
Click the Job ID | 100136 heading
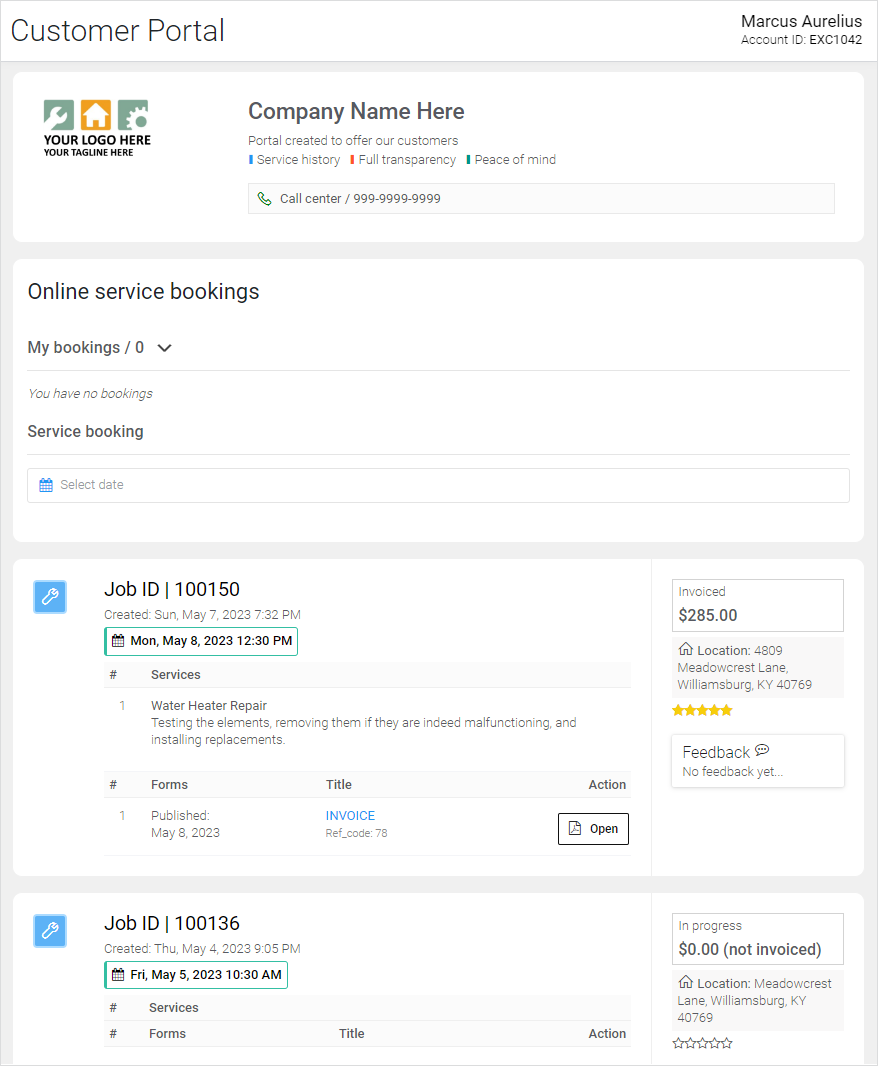(x=172, y=923)
